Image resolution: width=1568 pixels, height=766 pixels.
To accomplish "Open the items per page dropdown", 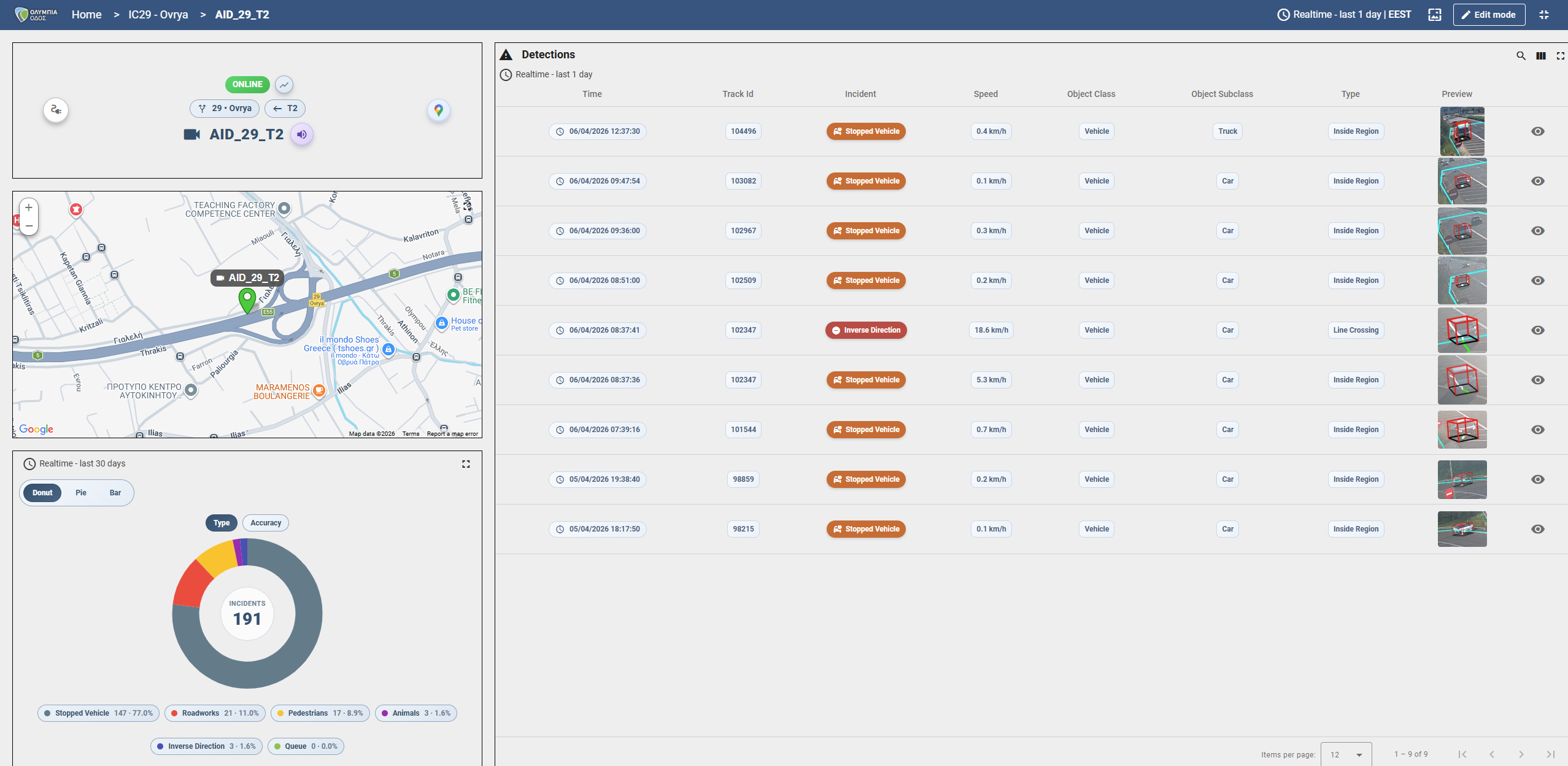I will pos(1346,754).
